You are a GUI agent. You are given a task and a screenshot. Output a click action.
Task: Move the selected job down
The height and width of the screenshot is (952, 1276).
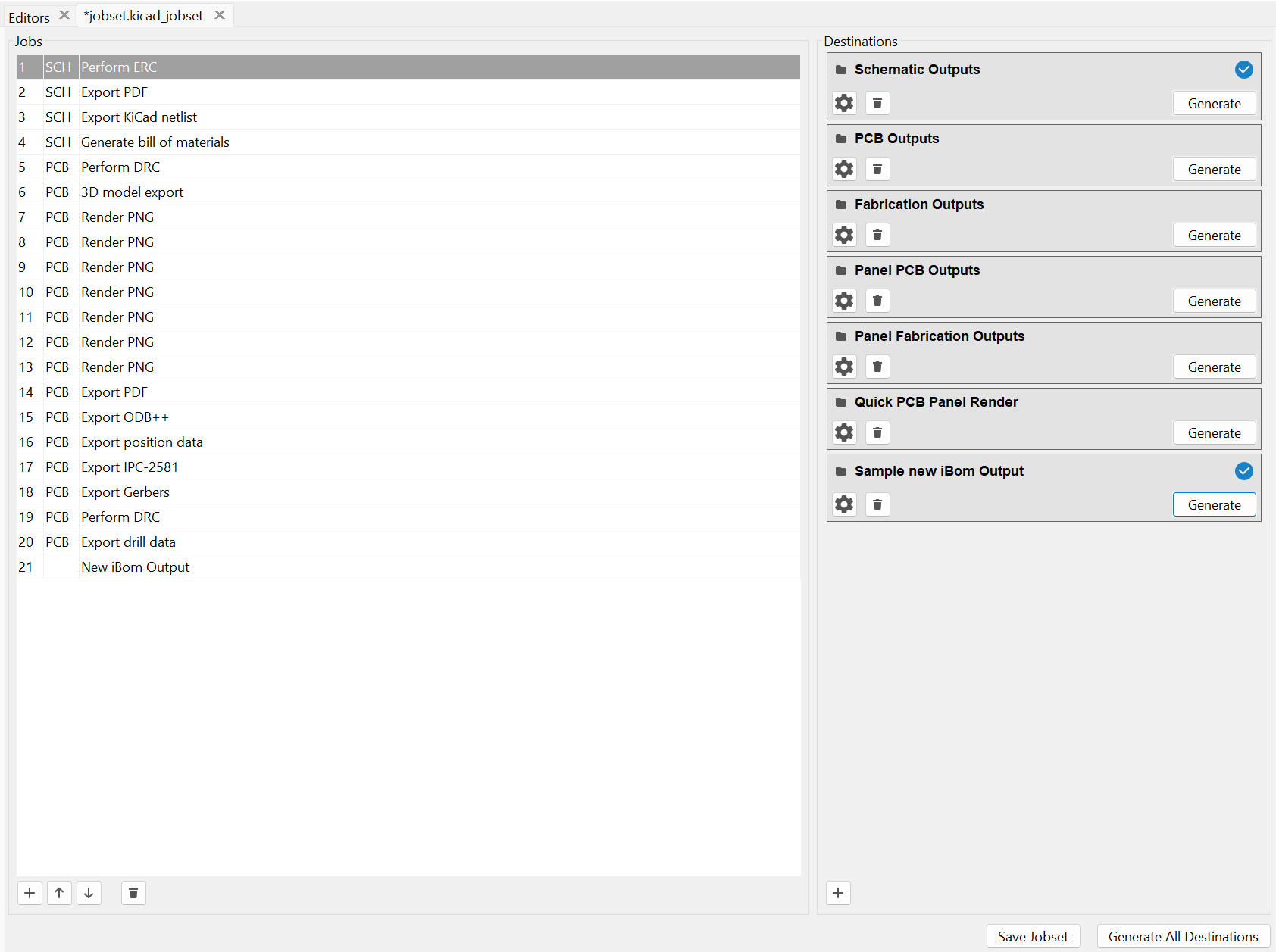point(89,893)
